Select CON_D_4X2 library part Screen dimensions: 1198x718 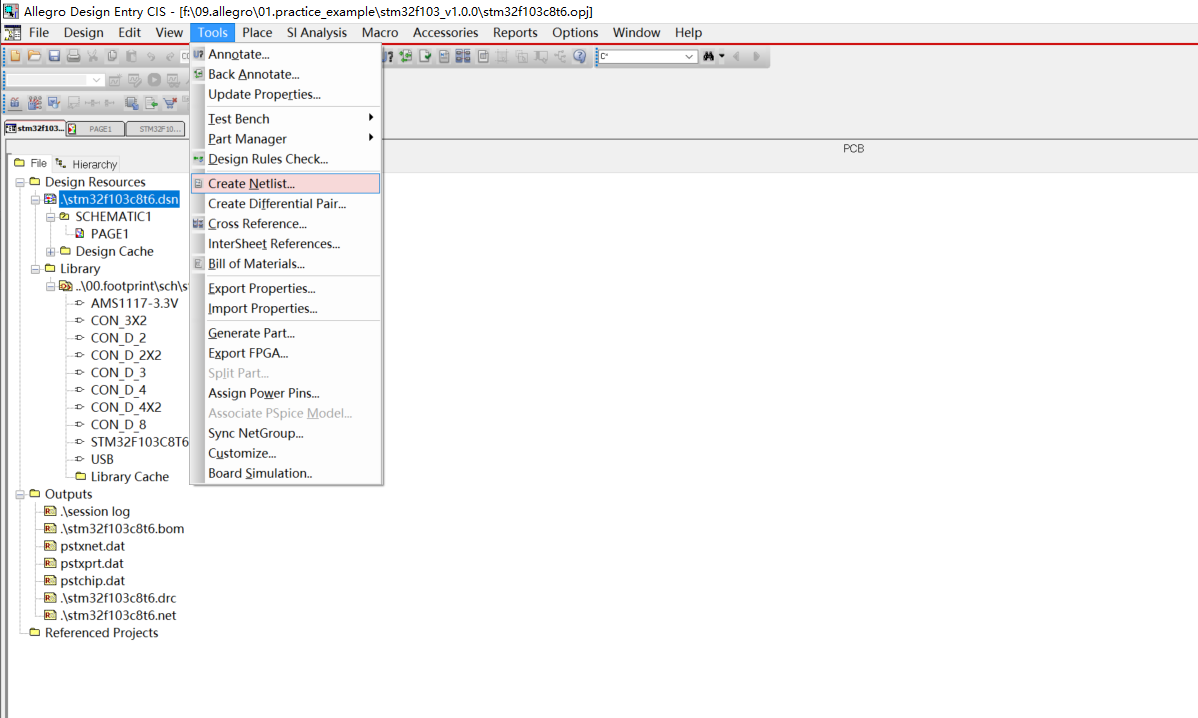point(126,407)
